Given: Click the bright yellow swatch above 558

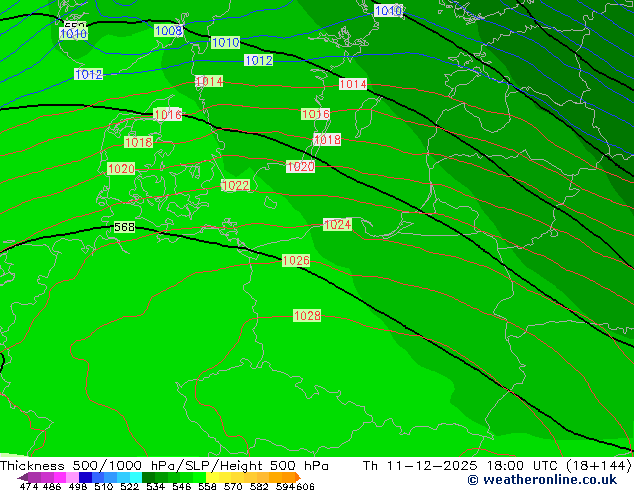Looking at the screenshot, I should (x=212, y=477).
